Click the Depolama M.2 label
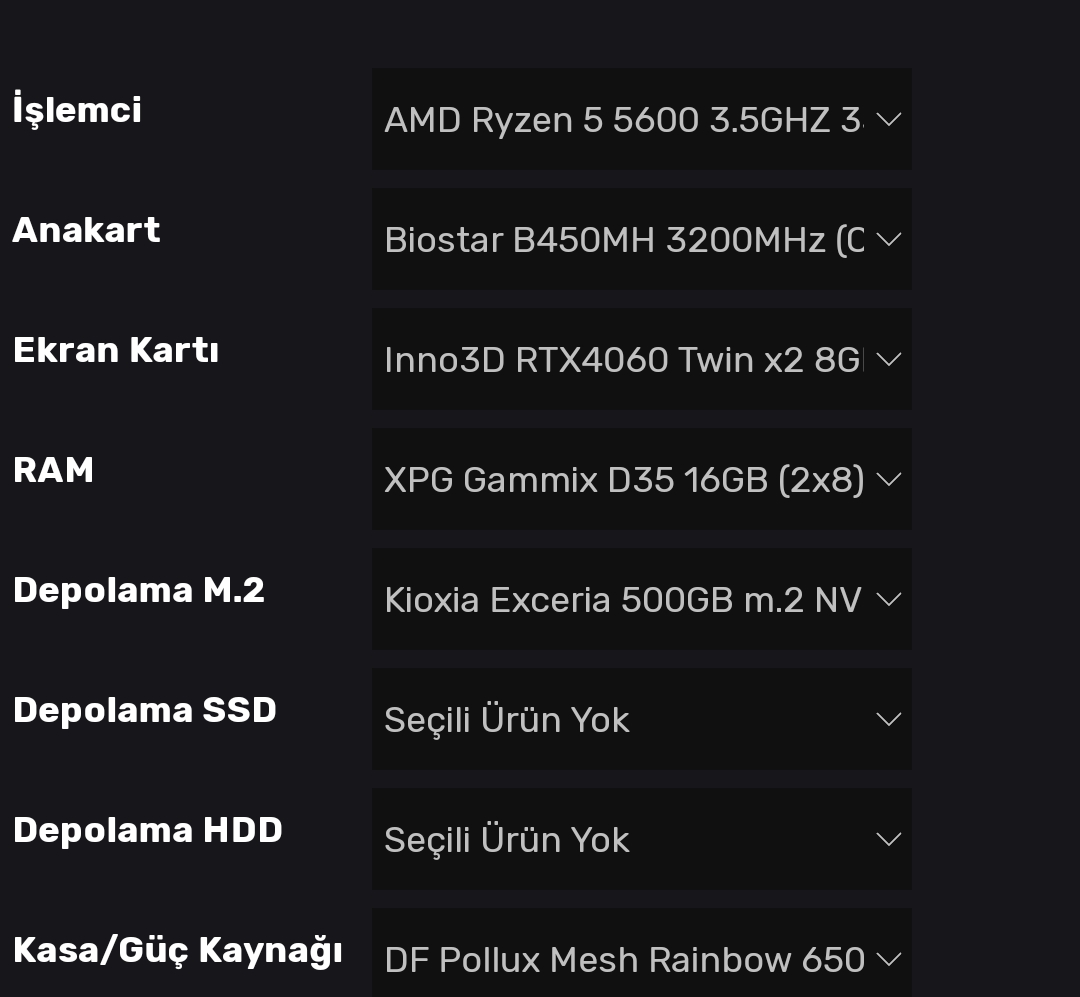Screen dimensions: 1080x997 (138, 590)
